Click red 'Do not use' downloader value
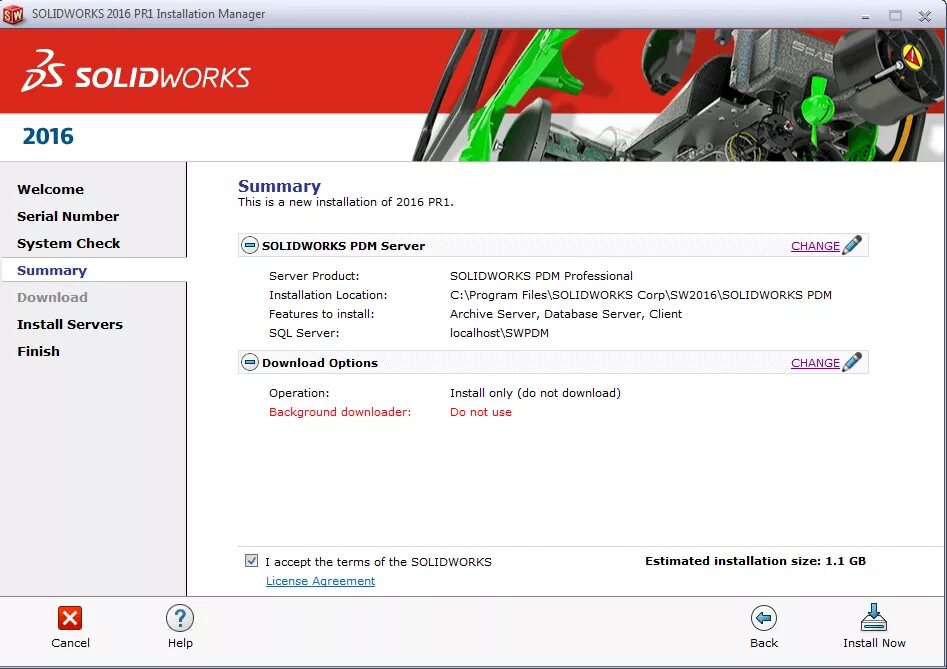This screenshot has width=947, height=669. [481, 412]
